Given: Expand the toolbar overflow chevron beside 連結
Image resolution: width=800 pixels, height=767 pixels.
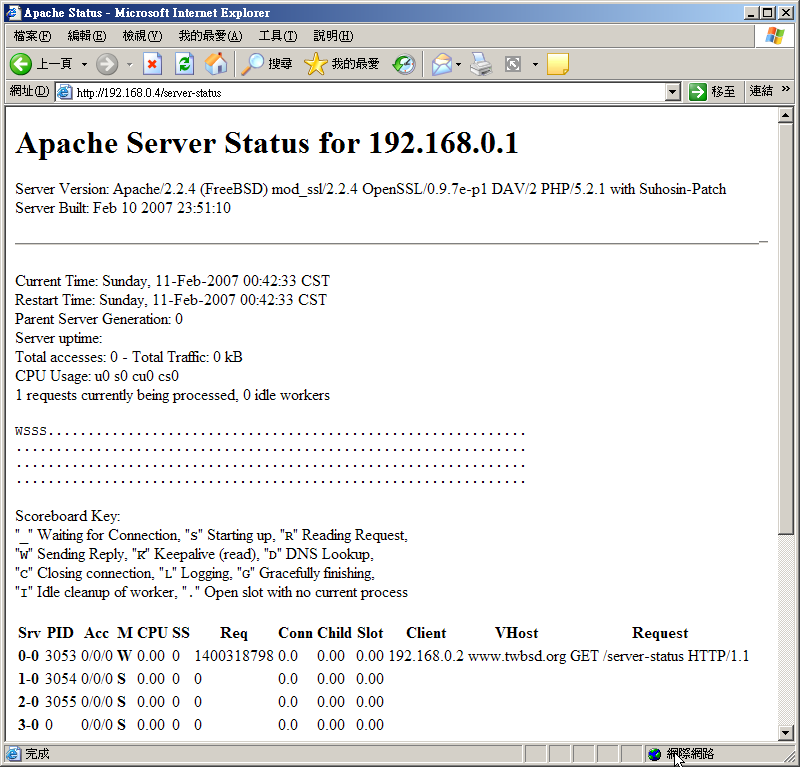Looking at the screenshot, I should point(786,89).
